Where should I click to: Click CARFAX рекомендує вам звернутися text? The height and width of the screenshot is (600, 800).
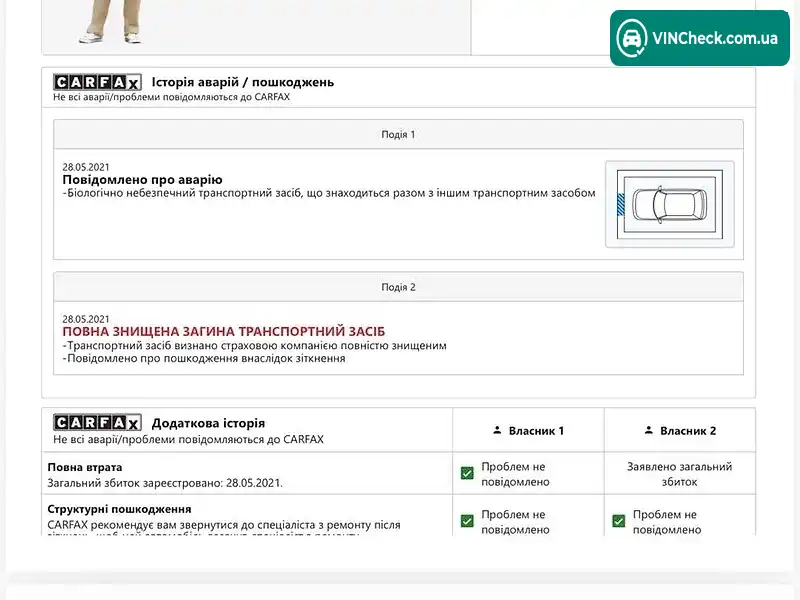[x=224, y=525]
